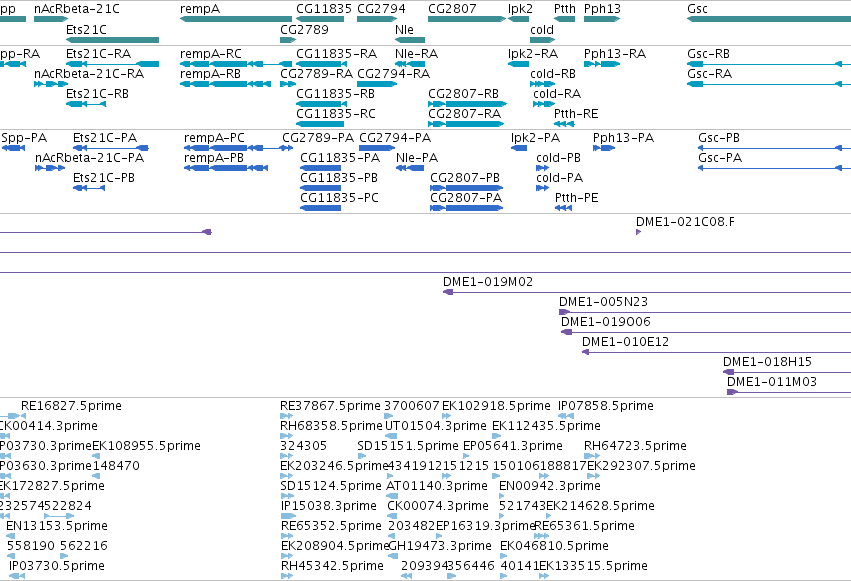The image size is (851, 581).
Task: Select transcript CG11835-RA
Action: (x=336, y=53)
